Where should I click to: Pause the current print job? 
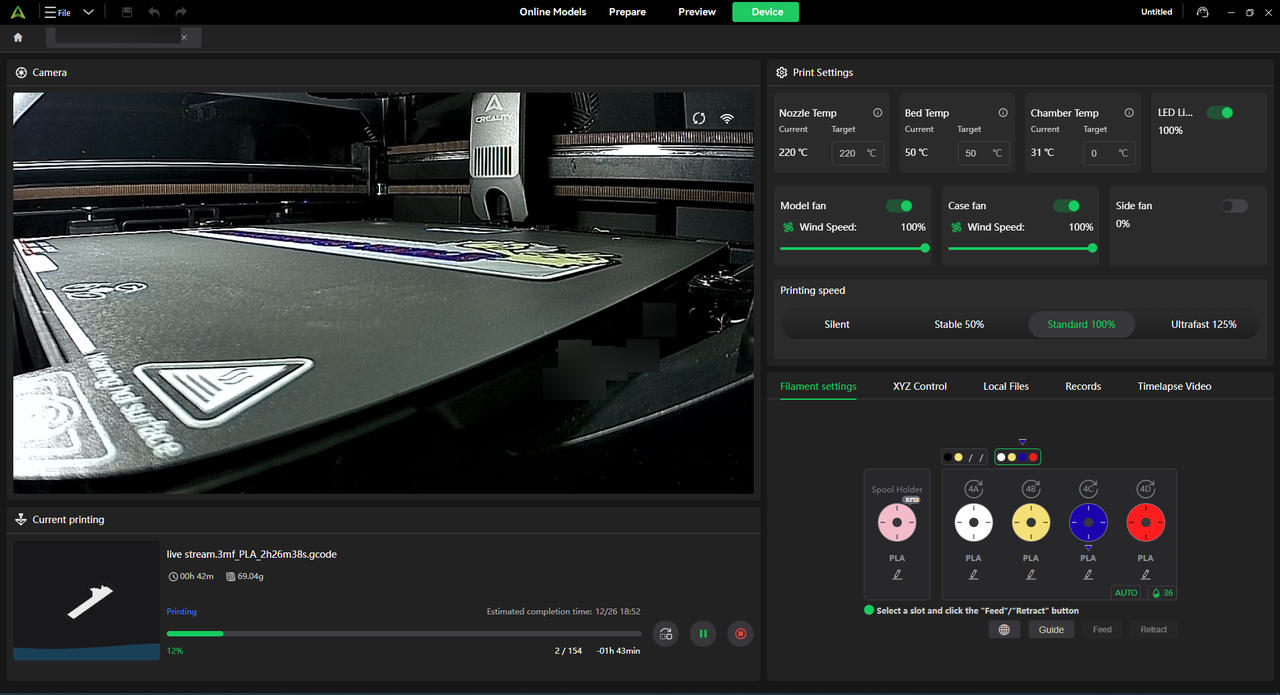pos(703,633)
